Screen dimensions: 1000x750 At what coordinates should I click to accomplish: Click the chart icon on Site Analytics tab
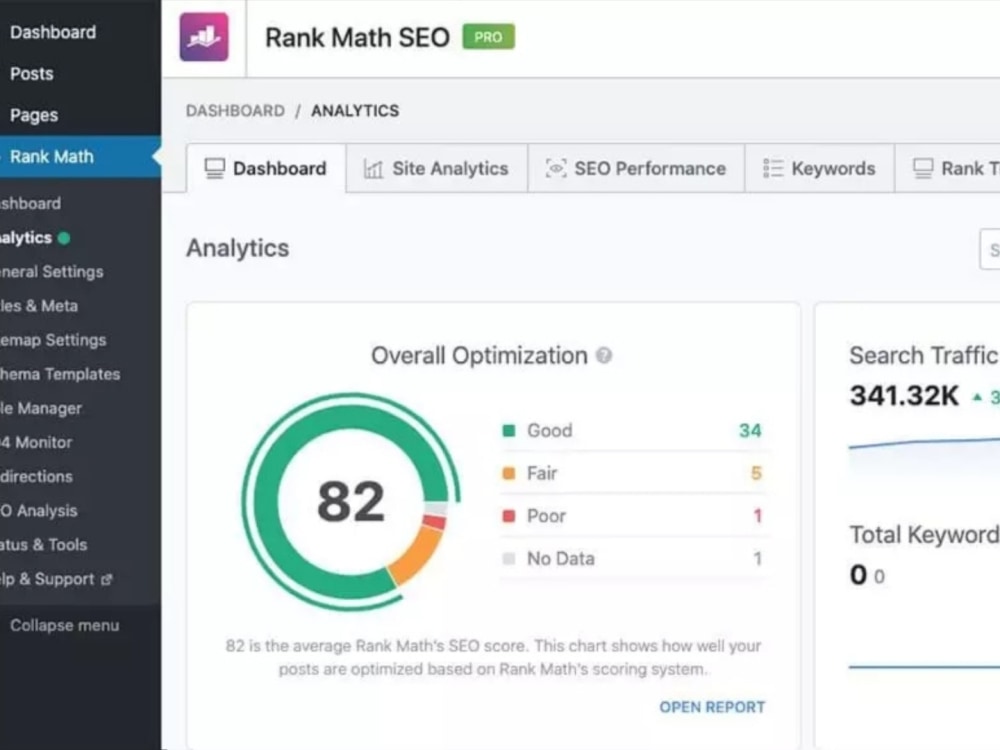click(x=373, y=169)
